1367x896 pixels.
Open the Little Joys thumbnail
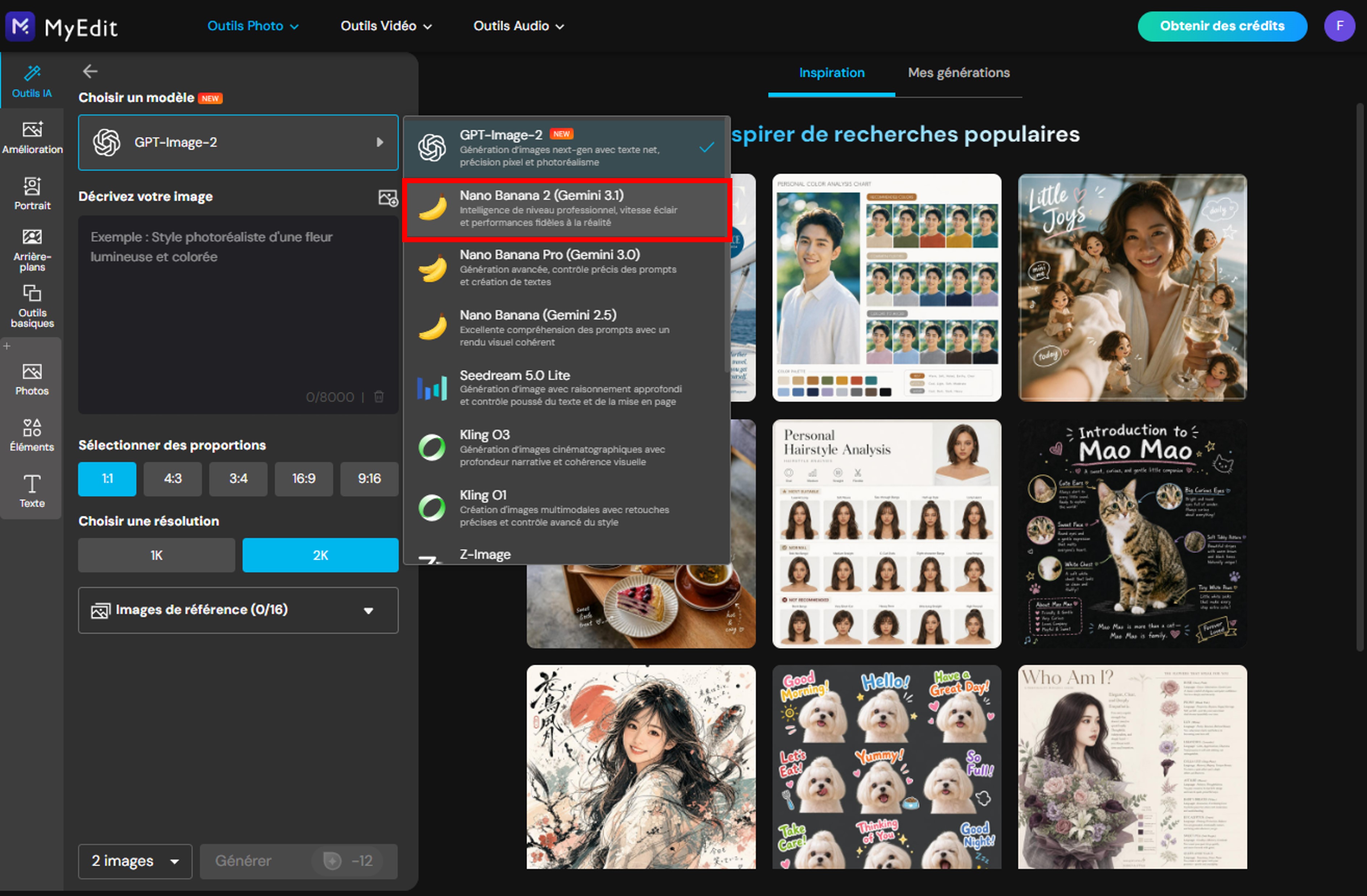[x=1132, y=287]
